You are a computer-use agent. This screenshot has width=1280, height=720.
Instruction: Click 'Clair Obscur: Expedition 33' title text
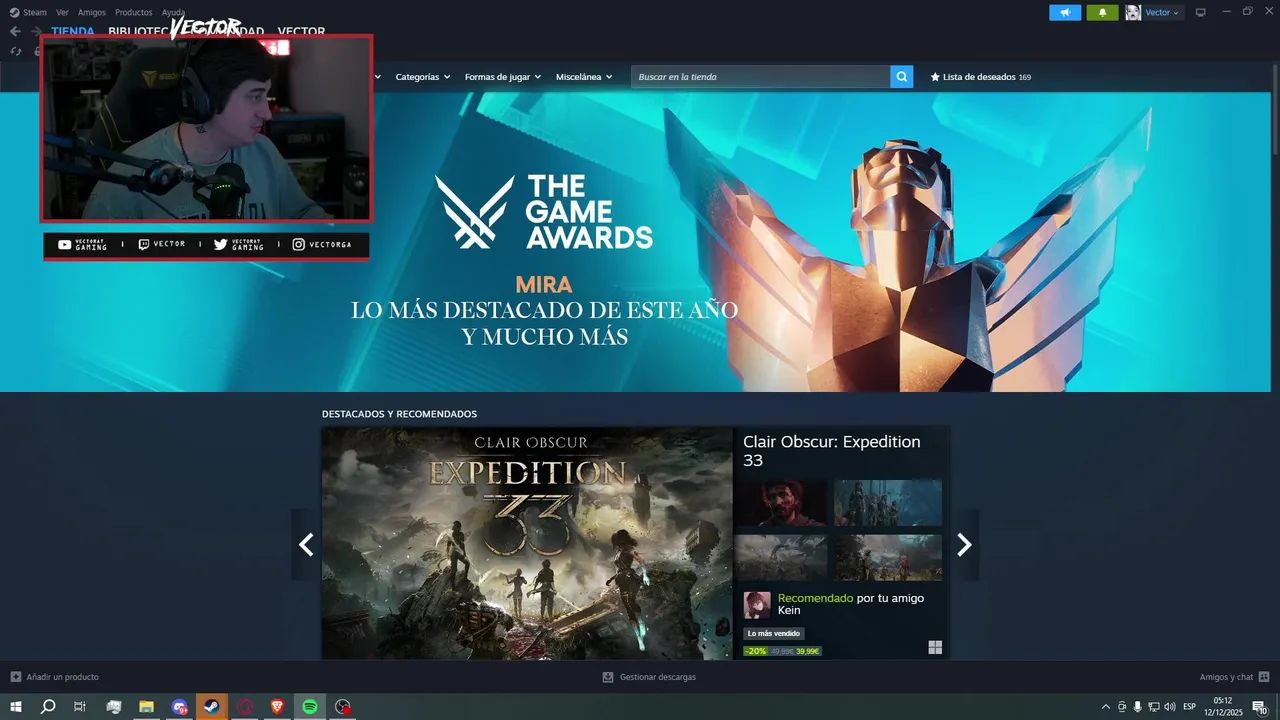coord(832,451)
